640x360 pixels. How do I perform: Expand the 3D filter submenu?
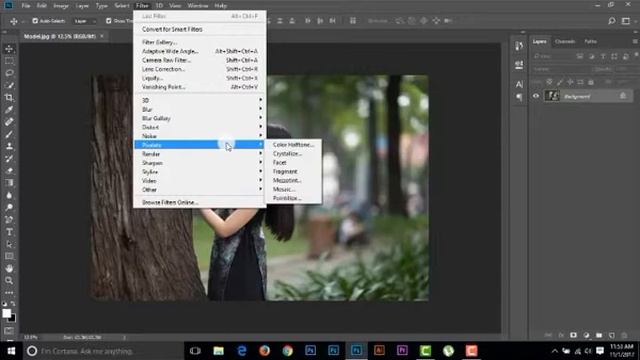point(200,100)
